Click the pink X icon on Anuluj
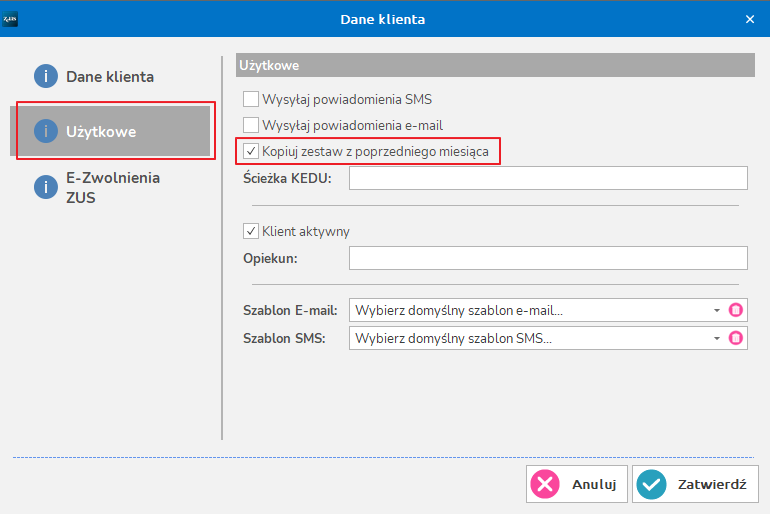 545,484
